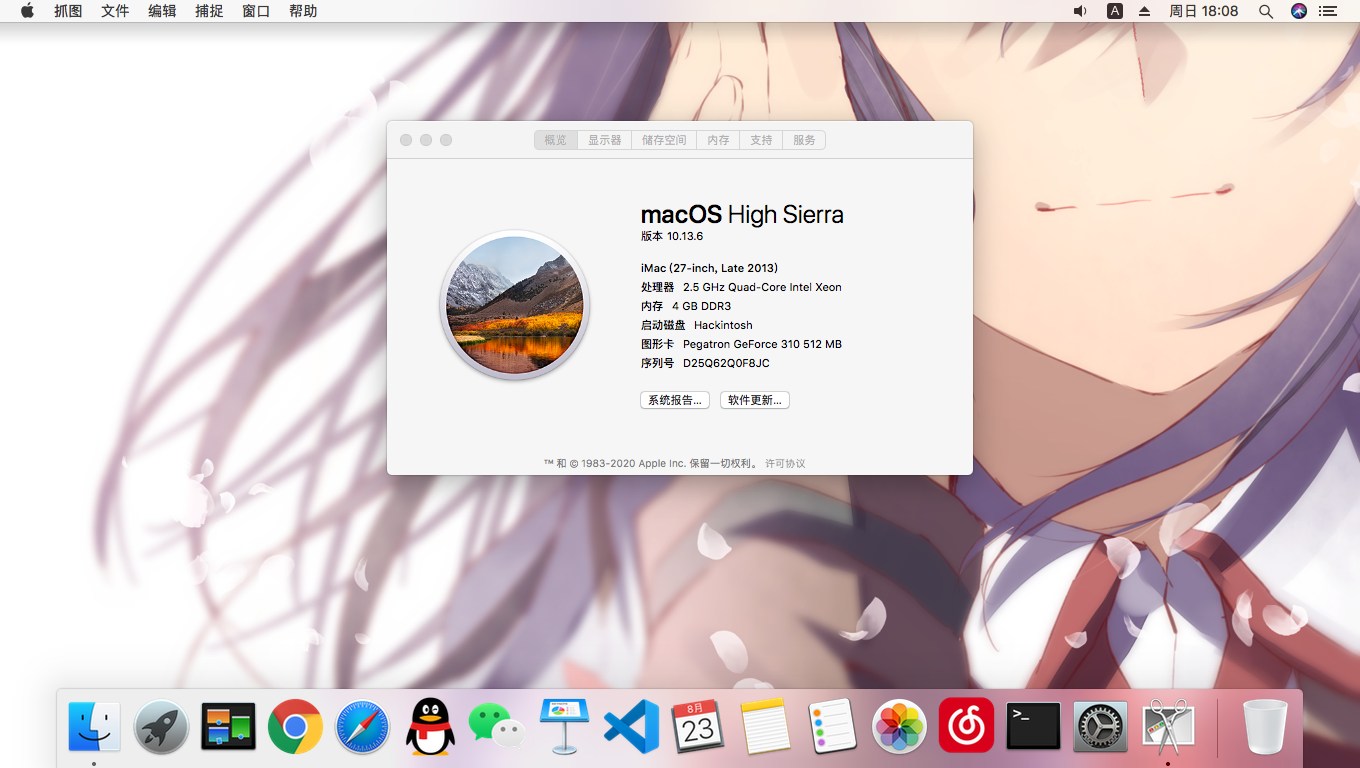Open the 捕捉 menu

pyautogui.click(x=209, y=11)
